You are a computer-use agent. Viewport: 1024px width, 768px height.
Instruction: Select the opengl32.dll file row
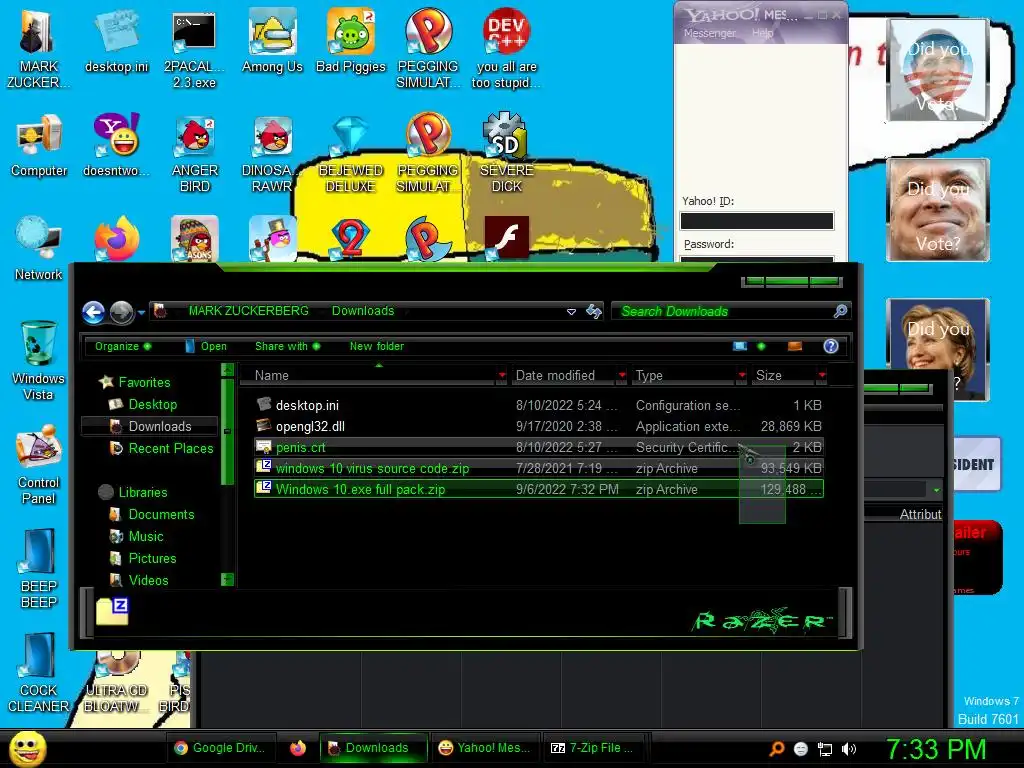(539, 426)
